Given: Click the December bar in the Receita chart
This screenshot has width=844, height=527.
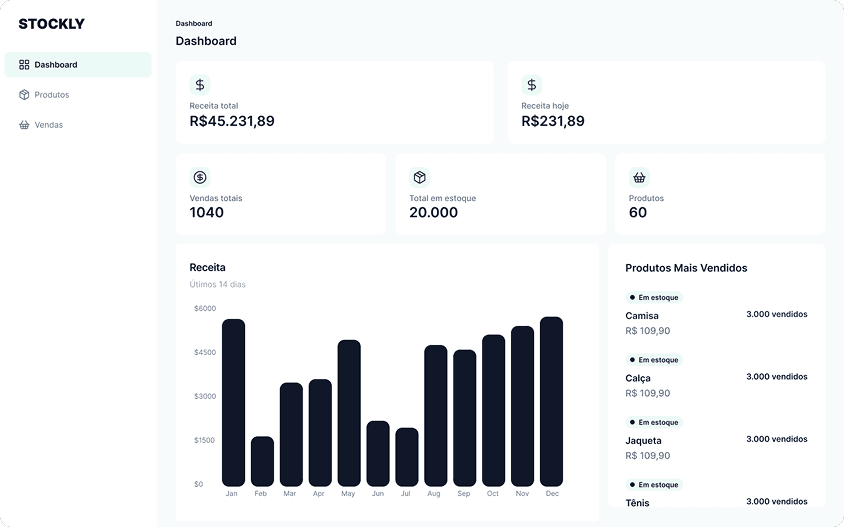Looking at the screenshot, I should click(551, 401).
